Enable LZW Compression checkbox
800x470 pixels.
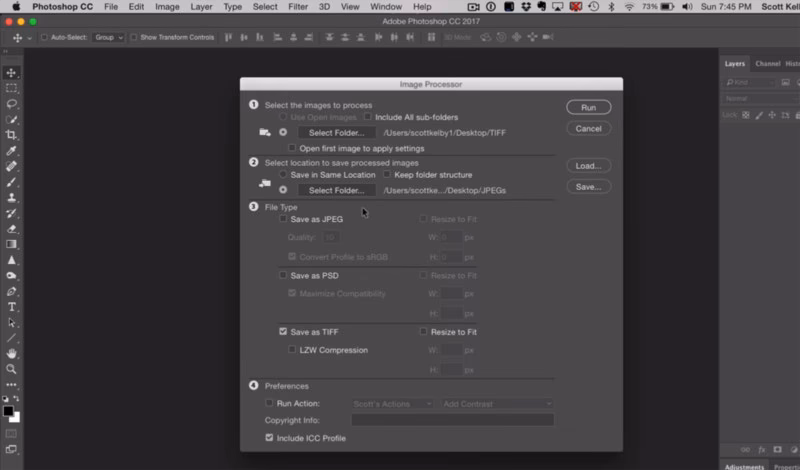[x=292, y=350]
